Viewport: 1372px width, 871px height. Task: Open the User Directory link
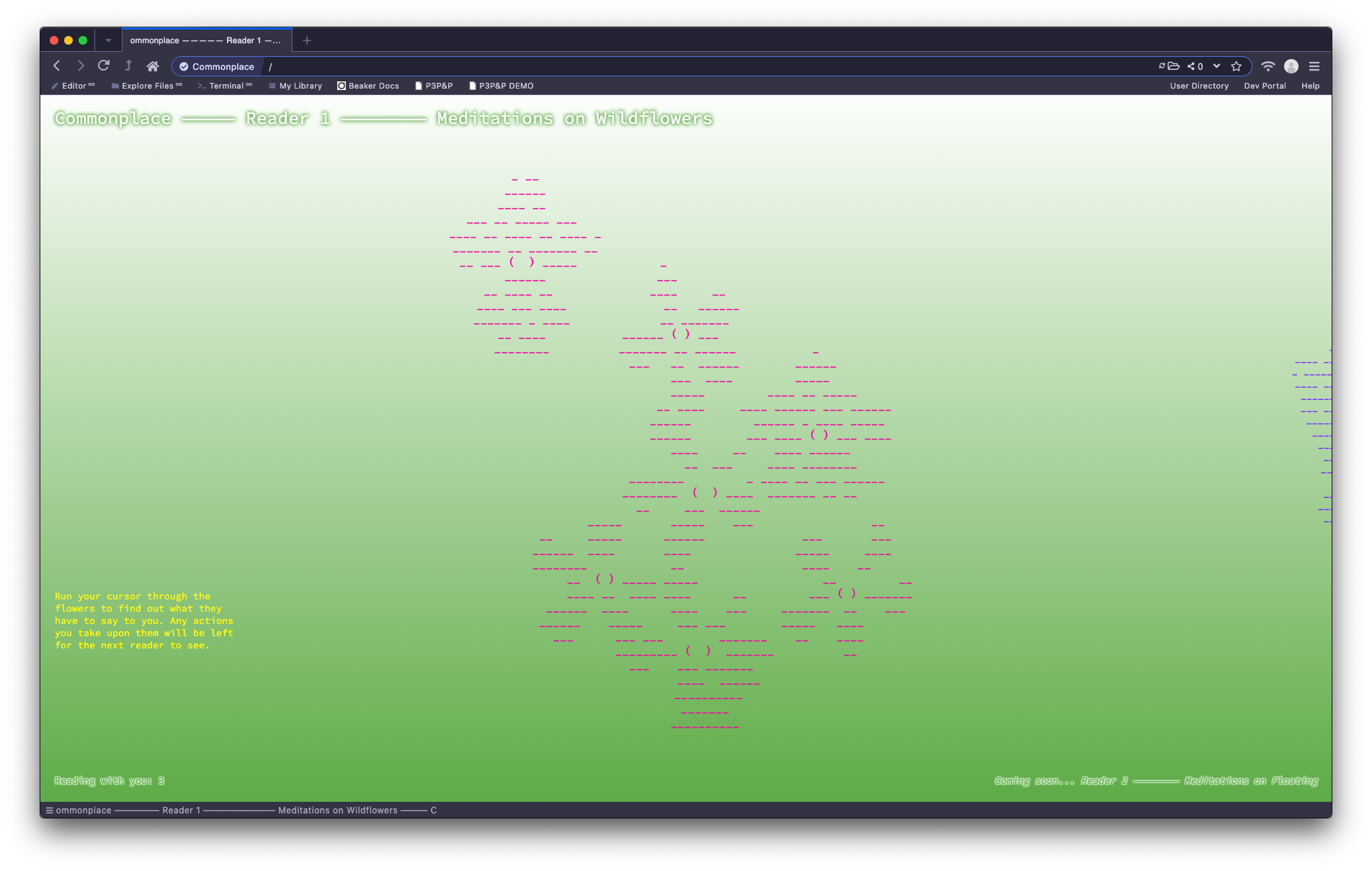(x=1199, y=86)
